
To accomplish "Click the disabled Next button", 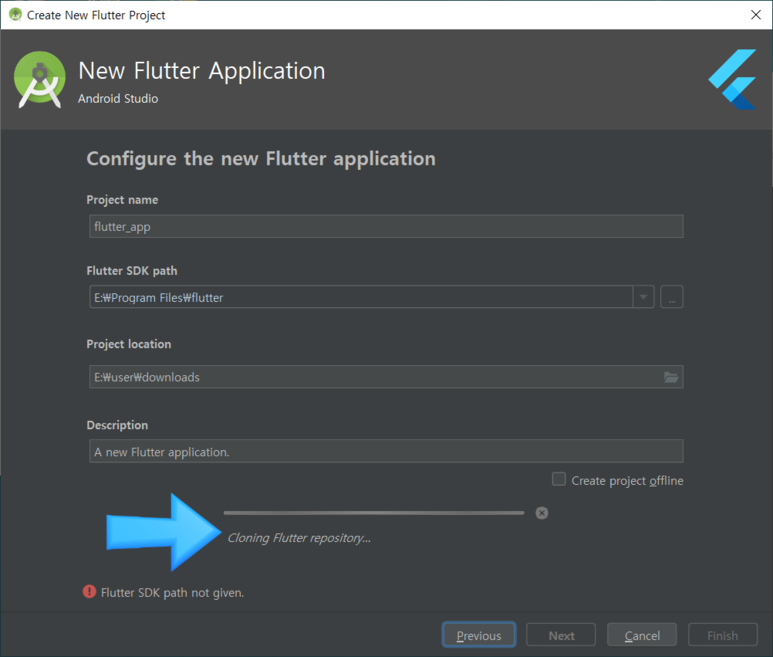I will pos(561,635).
